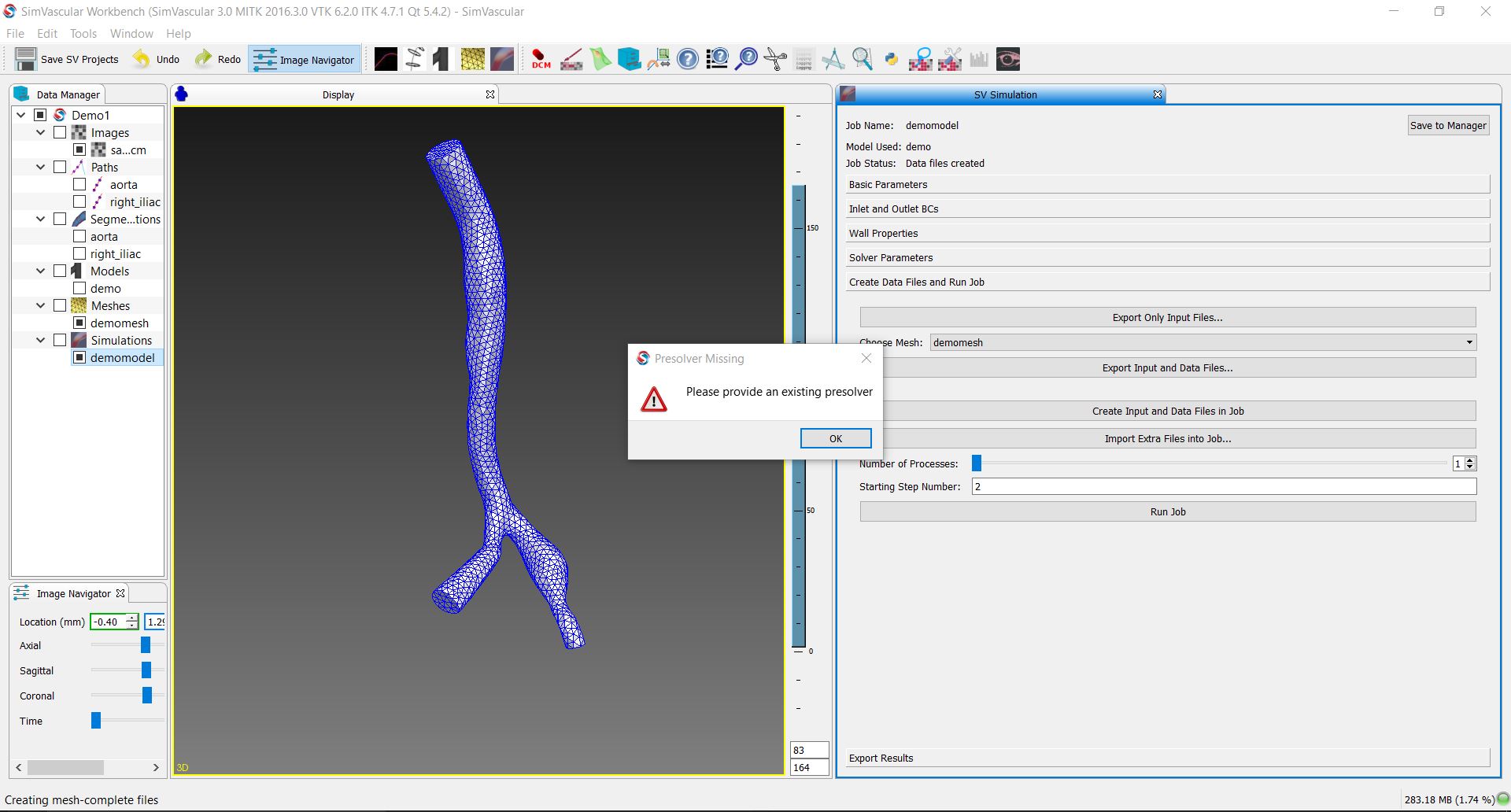The width and height of the screenshot is (1511, 812).
Task: Open the Tools menu
Action: (83, 34)
